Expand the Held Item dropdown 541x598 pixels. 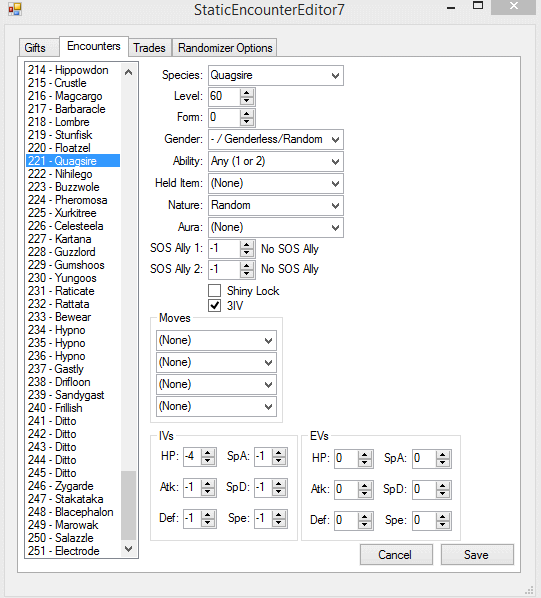click(x=335, y=184)
